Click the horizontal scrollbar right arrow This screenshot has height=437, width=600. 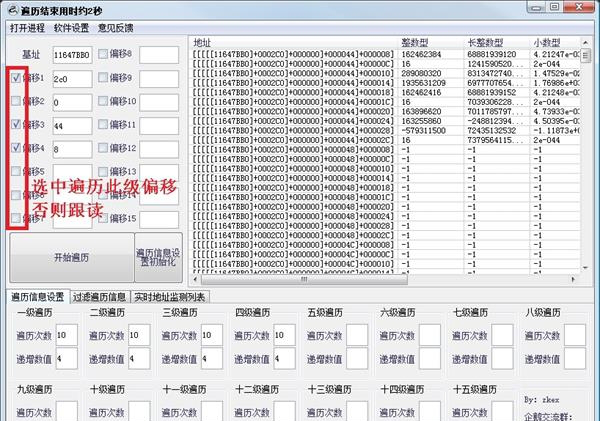point(573,279)
